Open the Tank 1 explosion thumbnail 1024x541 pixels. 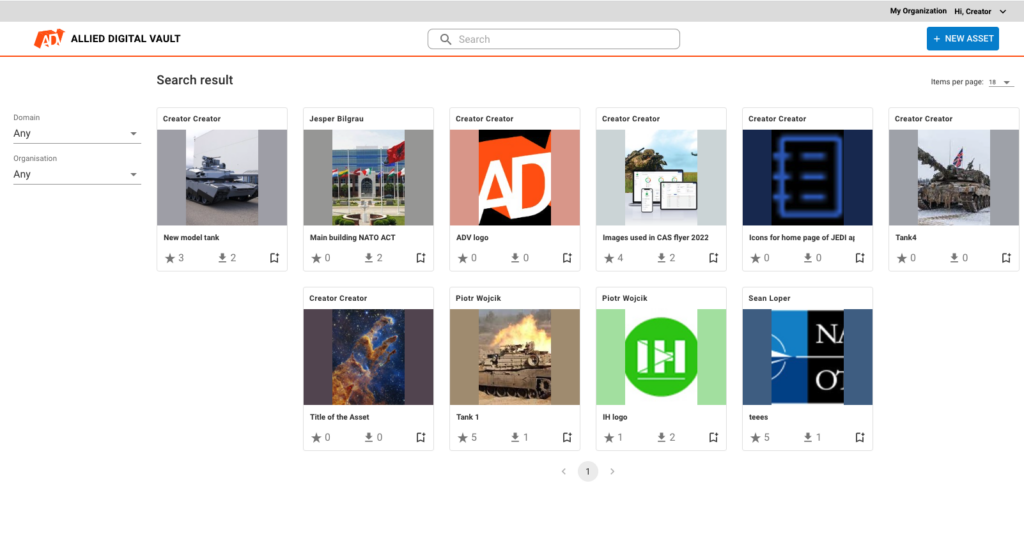pos(515,356)
